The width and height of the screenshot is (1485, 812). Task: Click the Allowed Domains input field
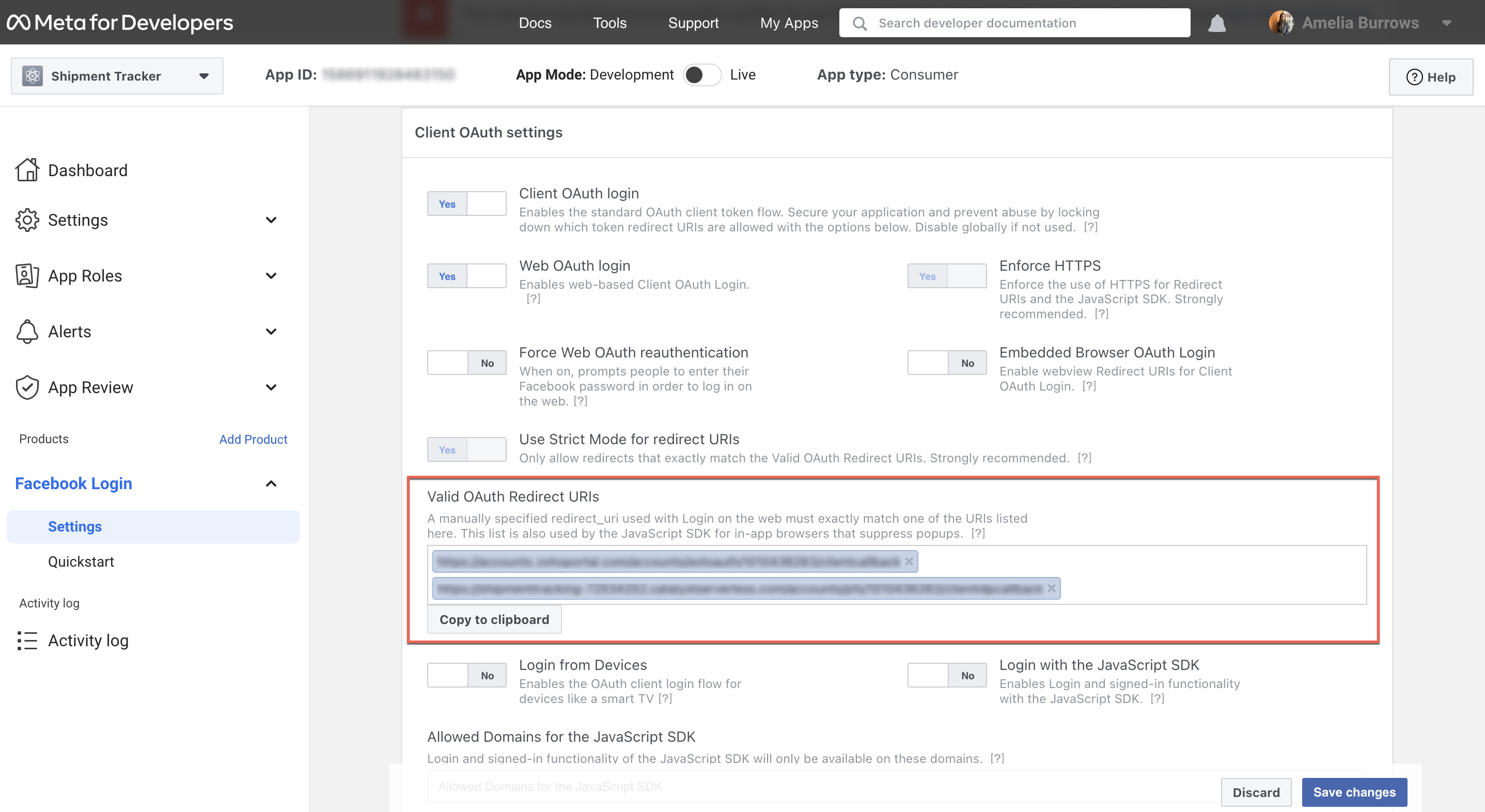692,786
